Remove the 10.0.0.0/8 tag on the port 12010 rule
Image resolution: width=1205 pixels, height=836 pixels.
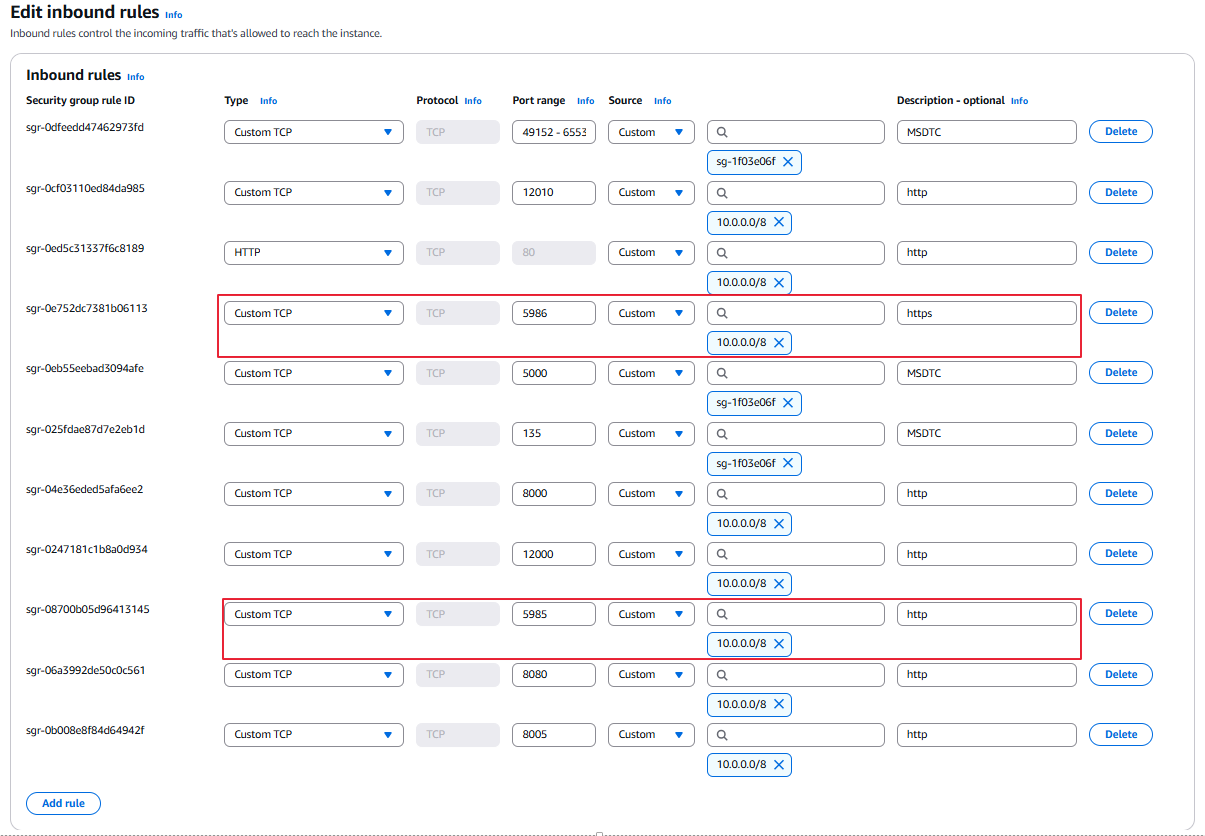[x=779, y=222]
